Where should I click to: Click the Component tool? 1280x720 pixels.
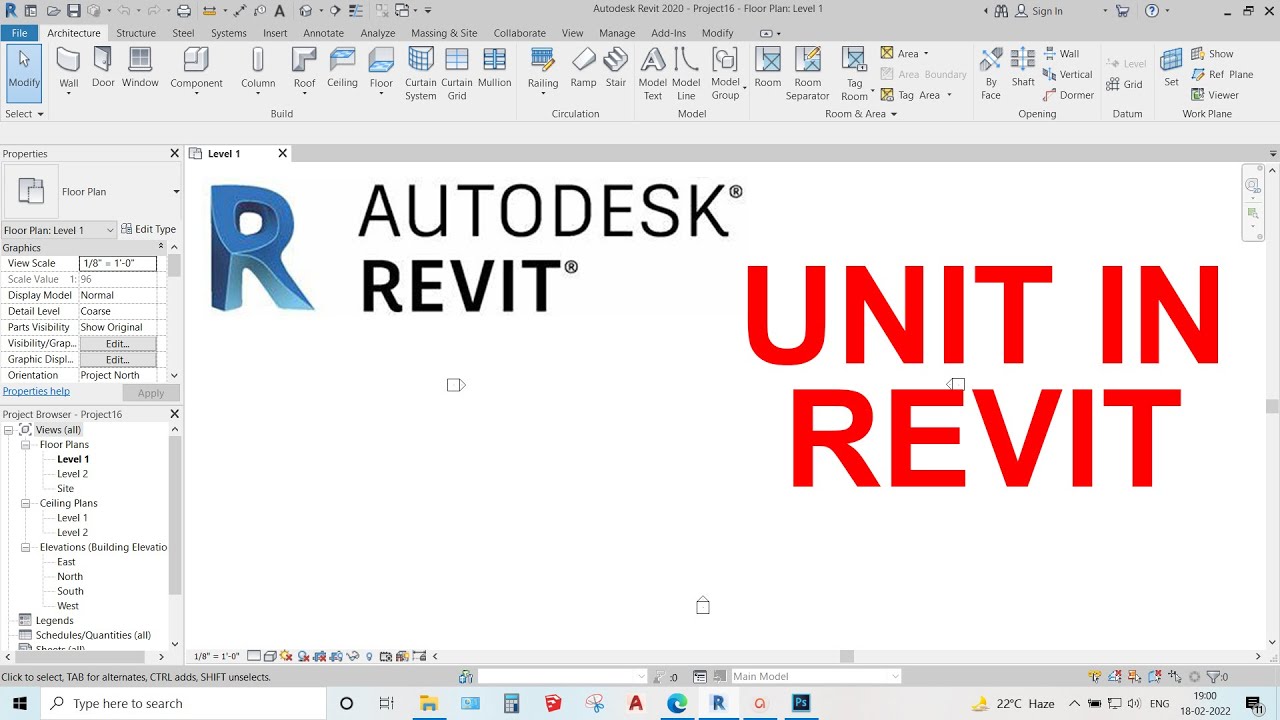196,70
